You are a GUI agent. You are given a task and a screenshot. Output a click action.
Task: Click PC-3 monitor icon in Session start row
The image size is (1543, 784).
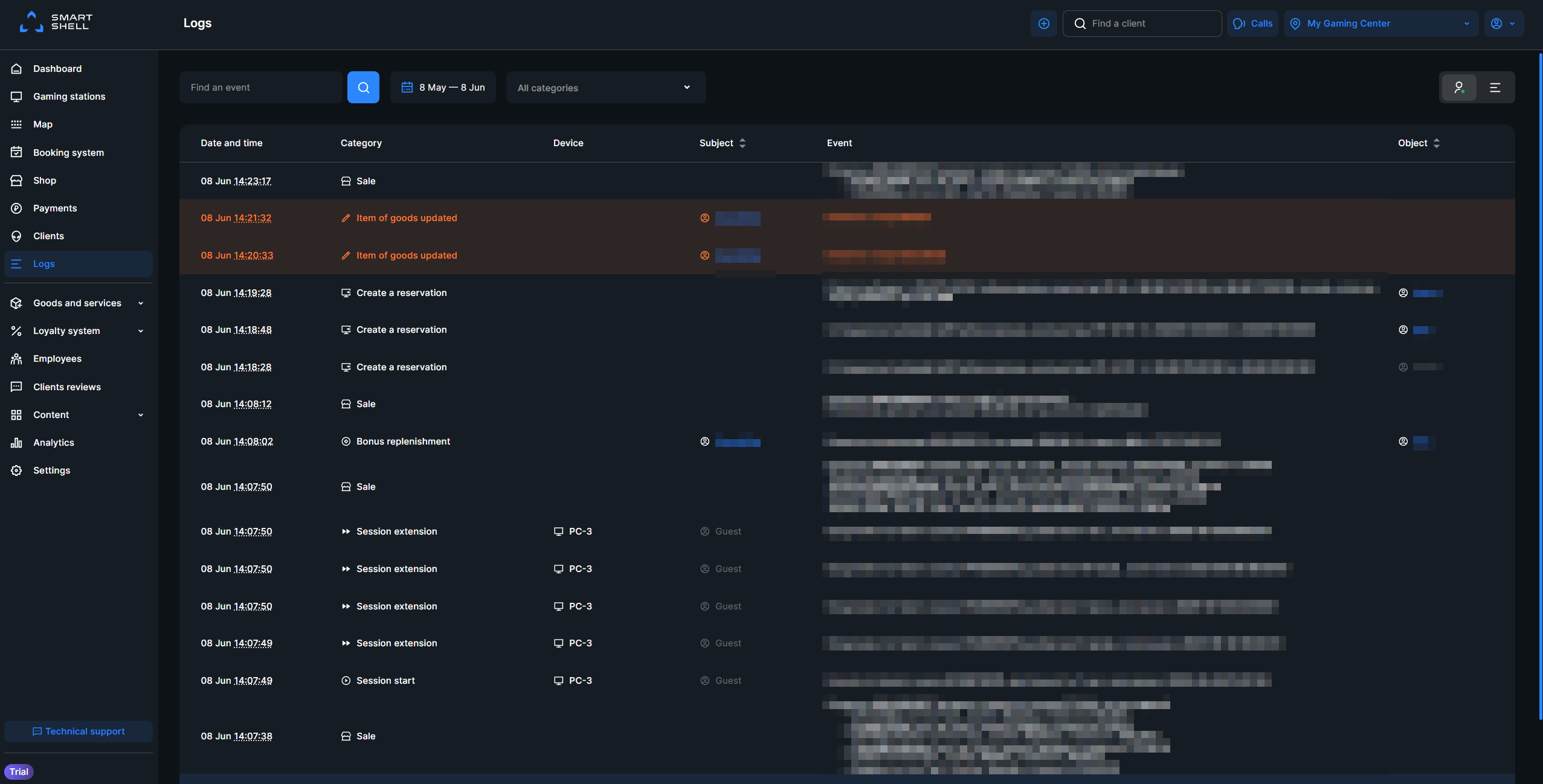(558, 681)
